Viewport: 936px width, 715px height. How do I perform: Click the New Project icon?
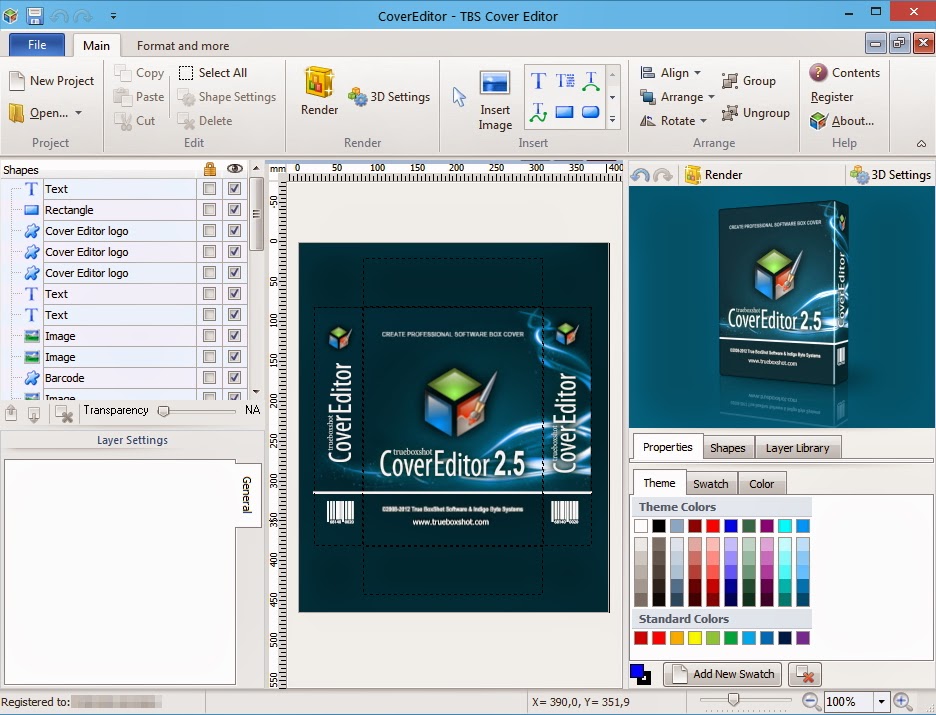17,81
